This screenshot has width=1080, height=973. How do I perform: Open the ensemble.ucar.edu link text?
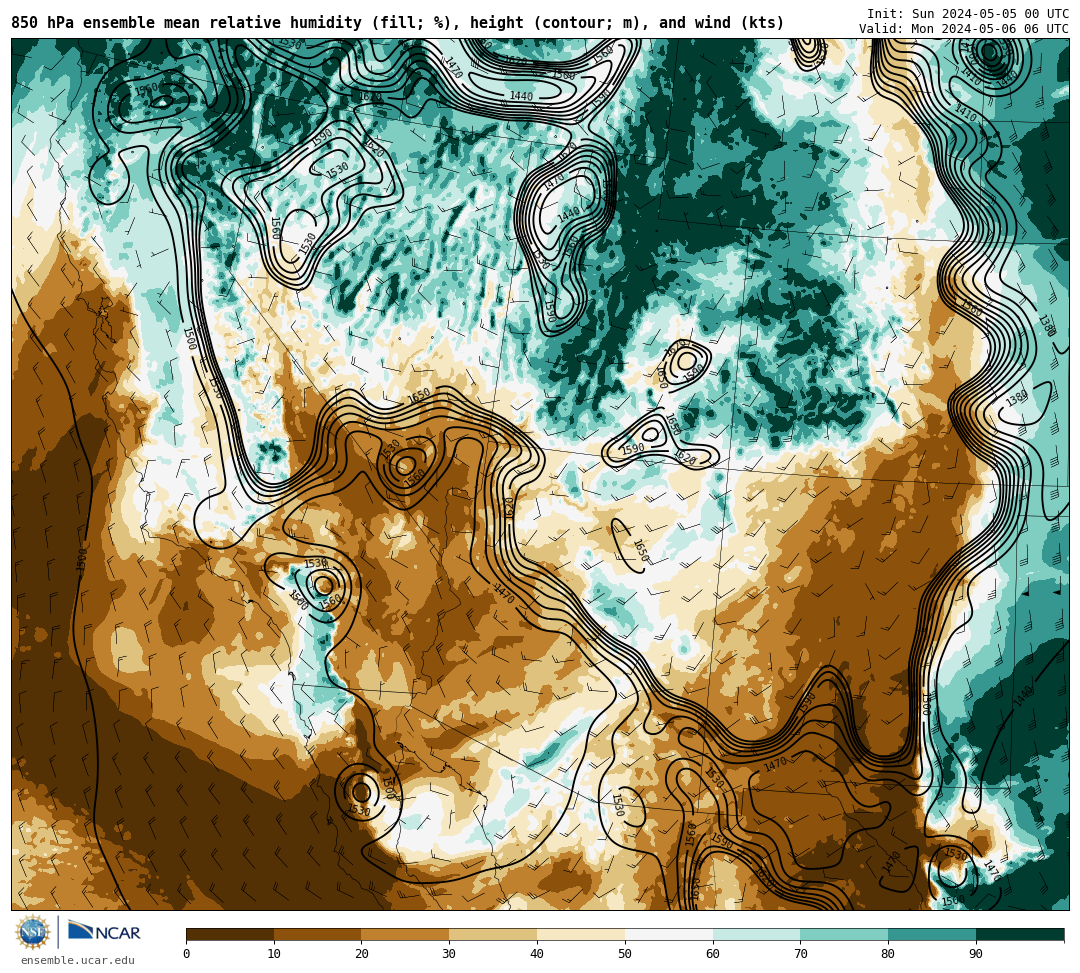[x=78, y=960]
